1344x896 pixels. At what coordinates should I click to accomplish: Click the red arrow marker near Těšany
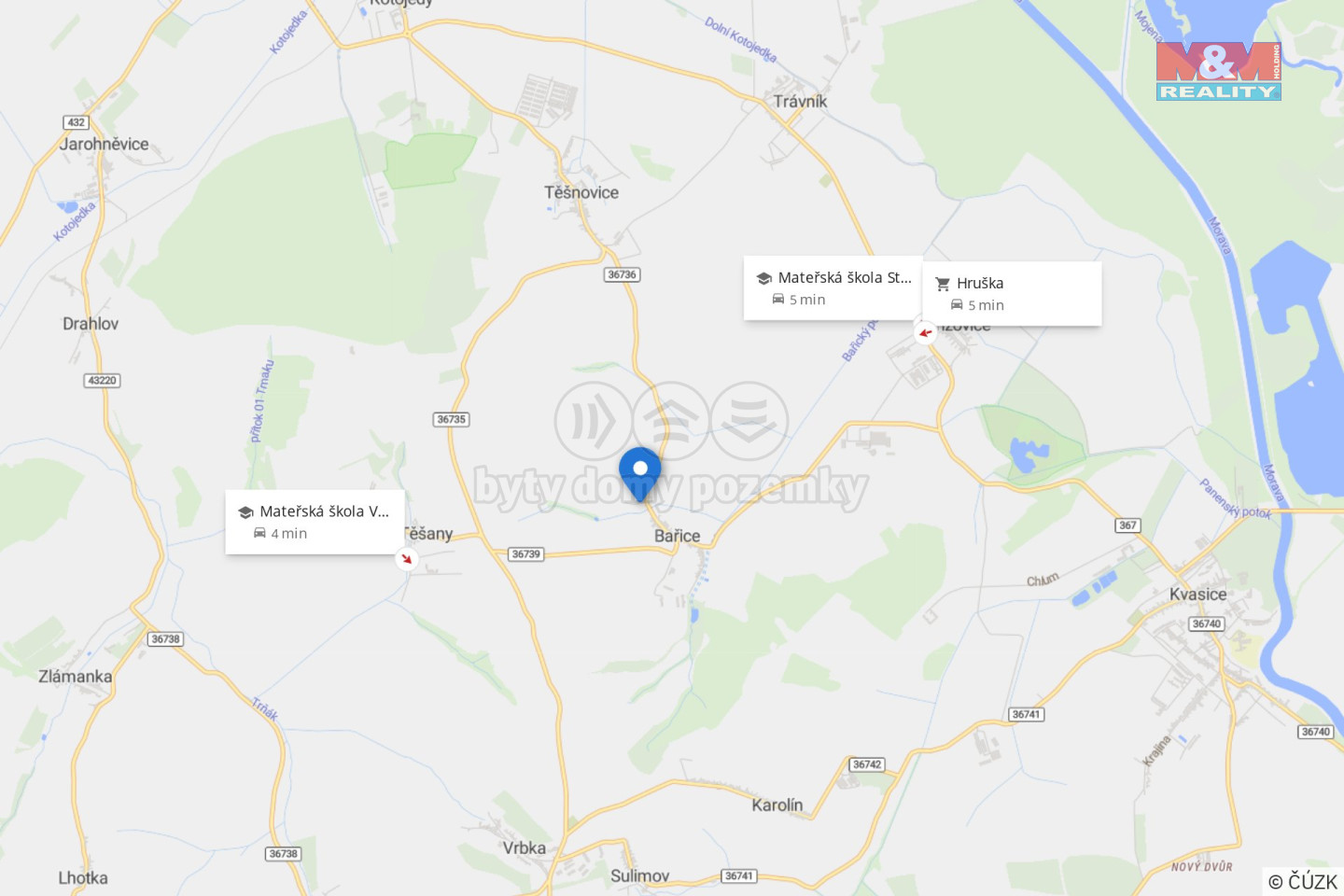(406, 559)
